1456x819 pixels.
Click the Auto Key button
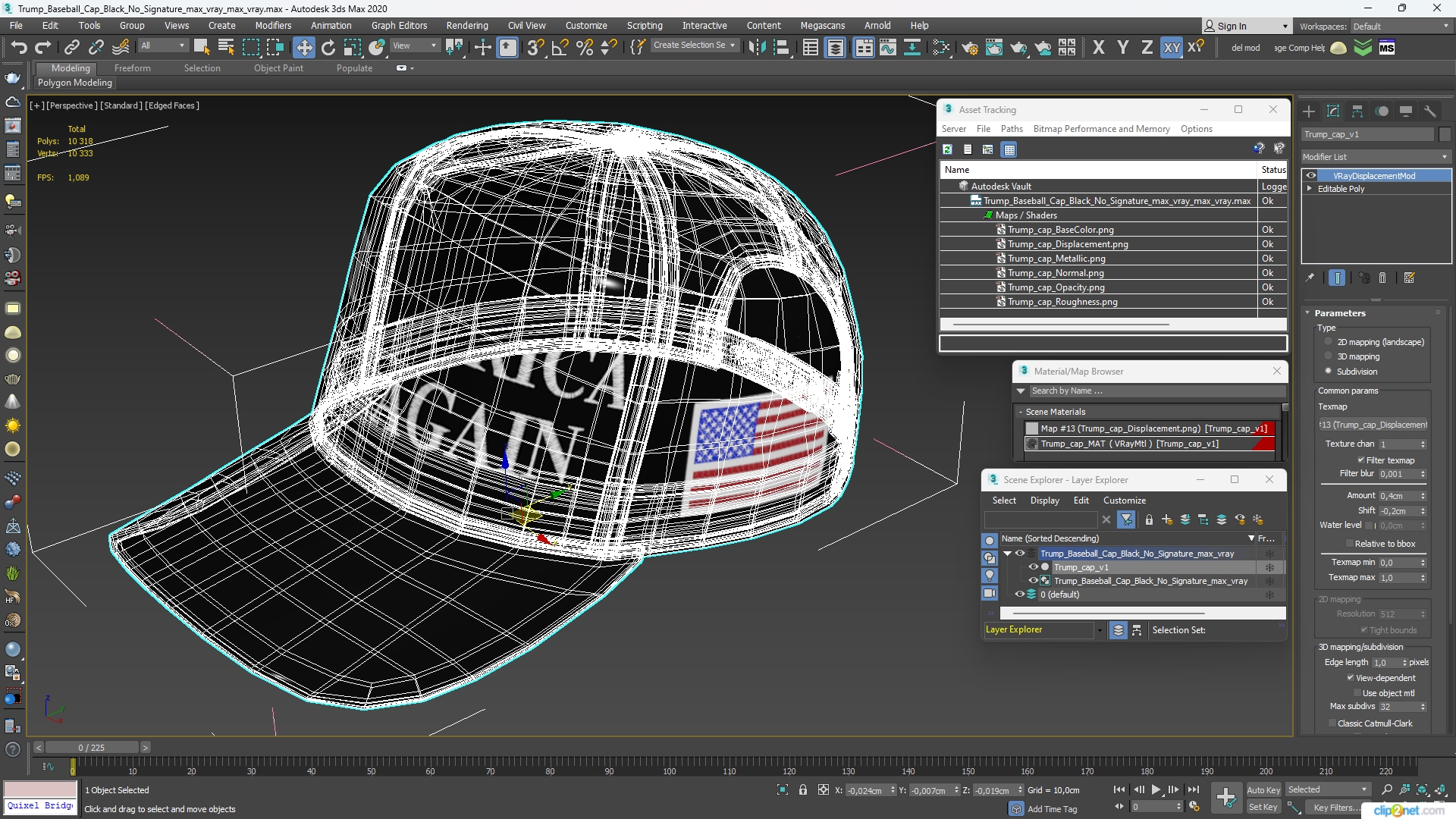(1263, 790)
